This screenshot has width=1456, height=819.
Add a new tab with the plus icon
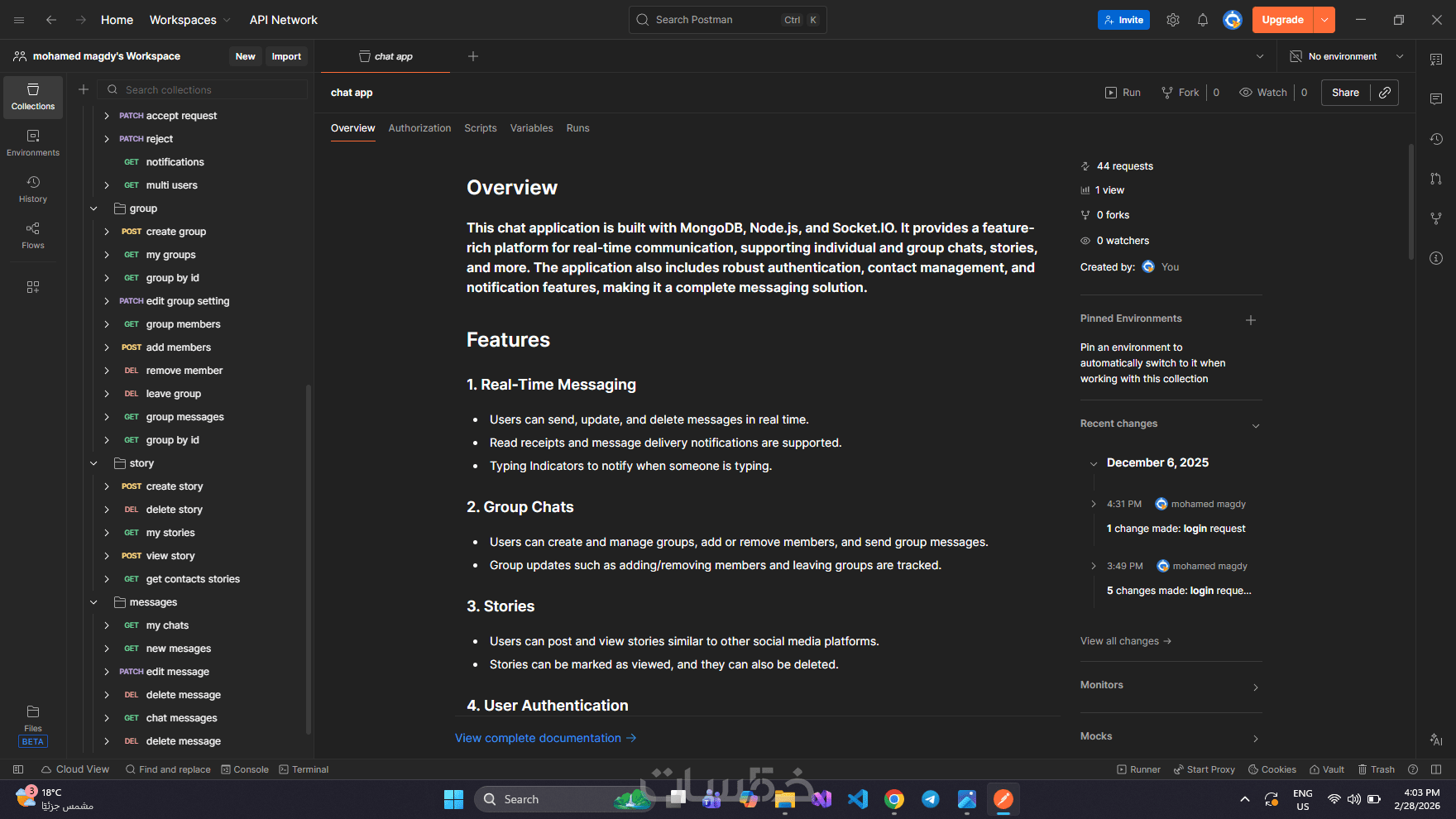click(473, 56)
